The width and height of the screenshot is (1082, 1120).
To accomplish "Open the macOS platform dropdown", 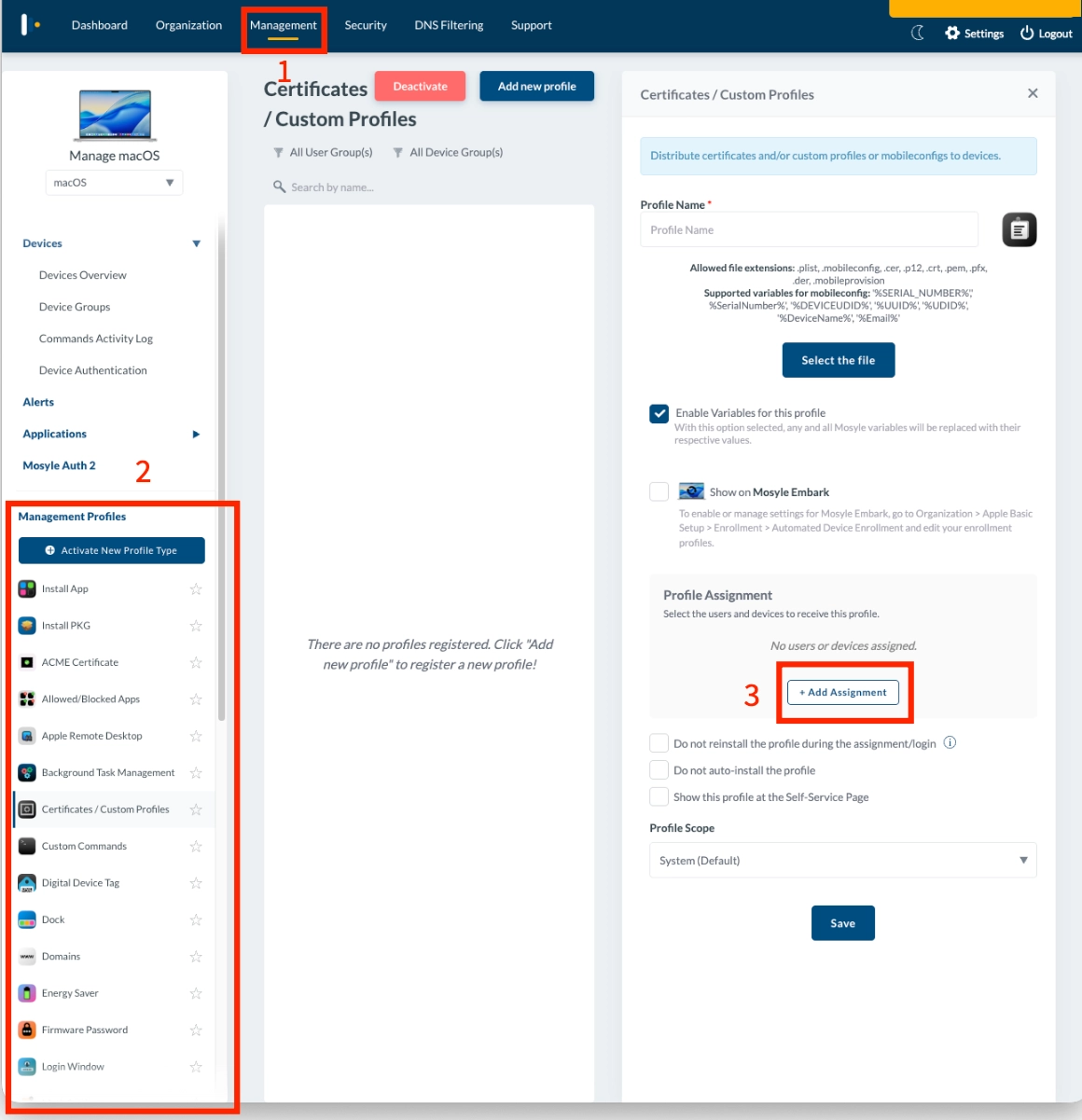I will pos(114,182).
